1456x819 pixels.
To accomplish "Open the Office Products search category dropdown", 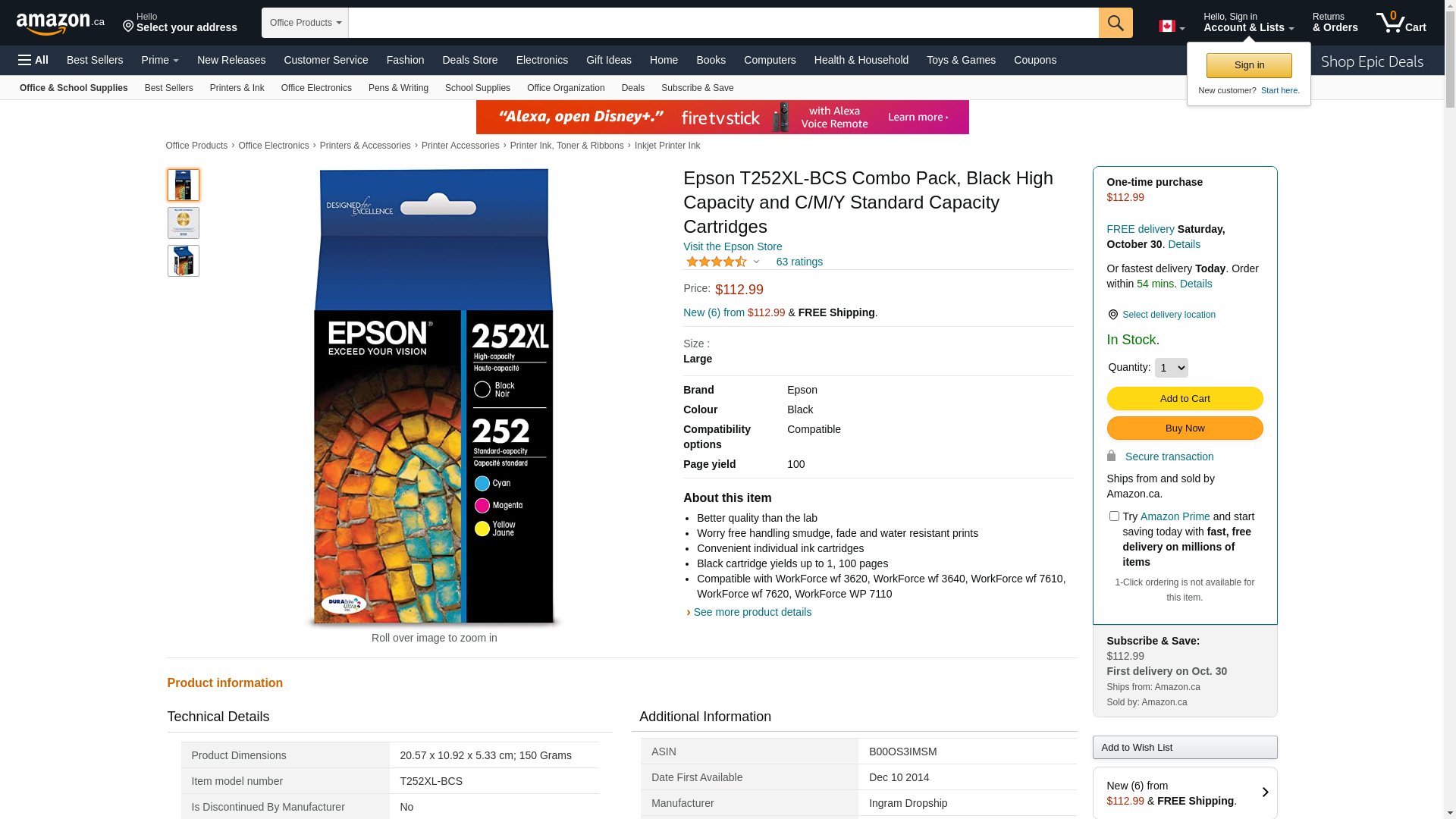I will (305, 23).
